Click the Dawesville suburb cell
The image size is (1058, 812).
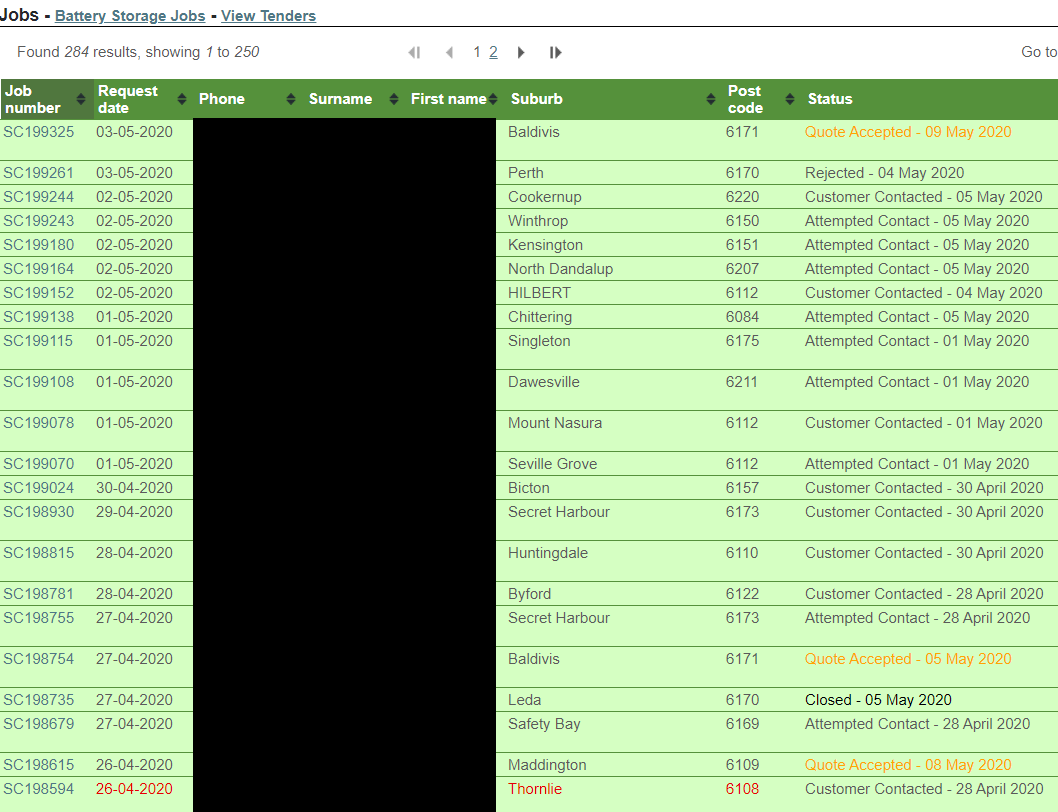click(x=543, y=382)
